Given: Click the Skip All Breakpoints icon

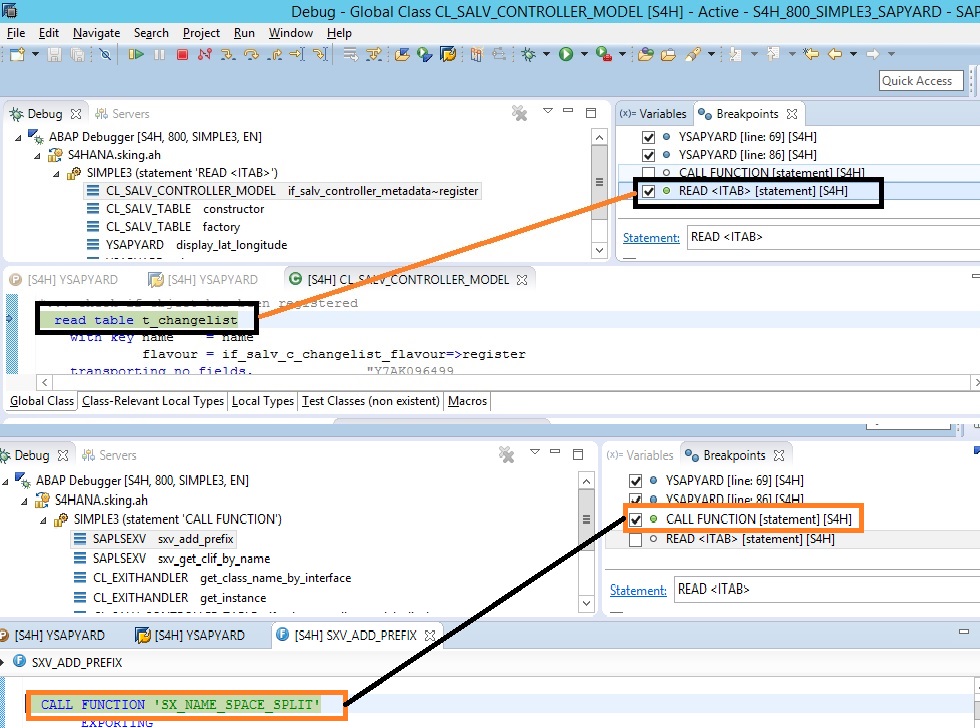Looking at the screenshot, I should 106,54.
